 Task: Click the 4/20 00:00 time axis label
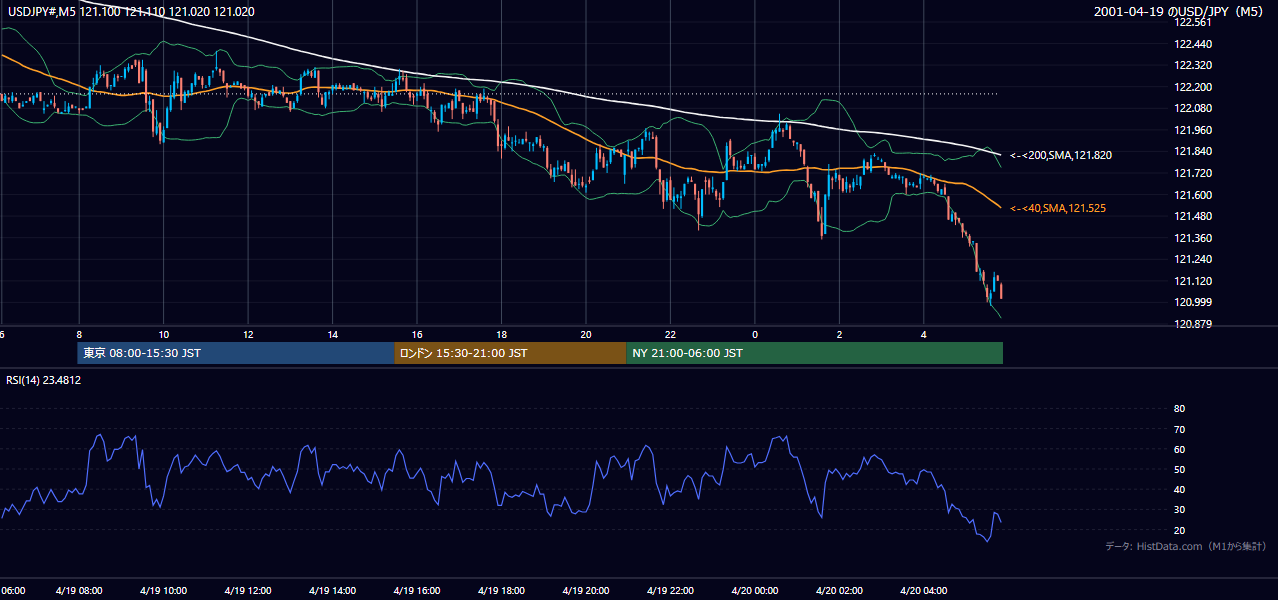coord(755,591)
